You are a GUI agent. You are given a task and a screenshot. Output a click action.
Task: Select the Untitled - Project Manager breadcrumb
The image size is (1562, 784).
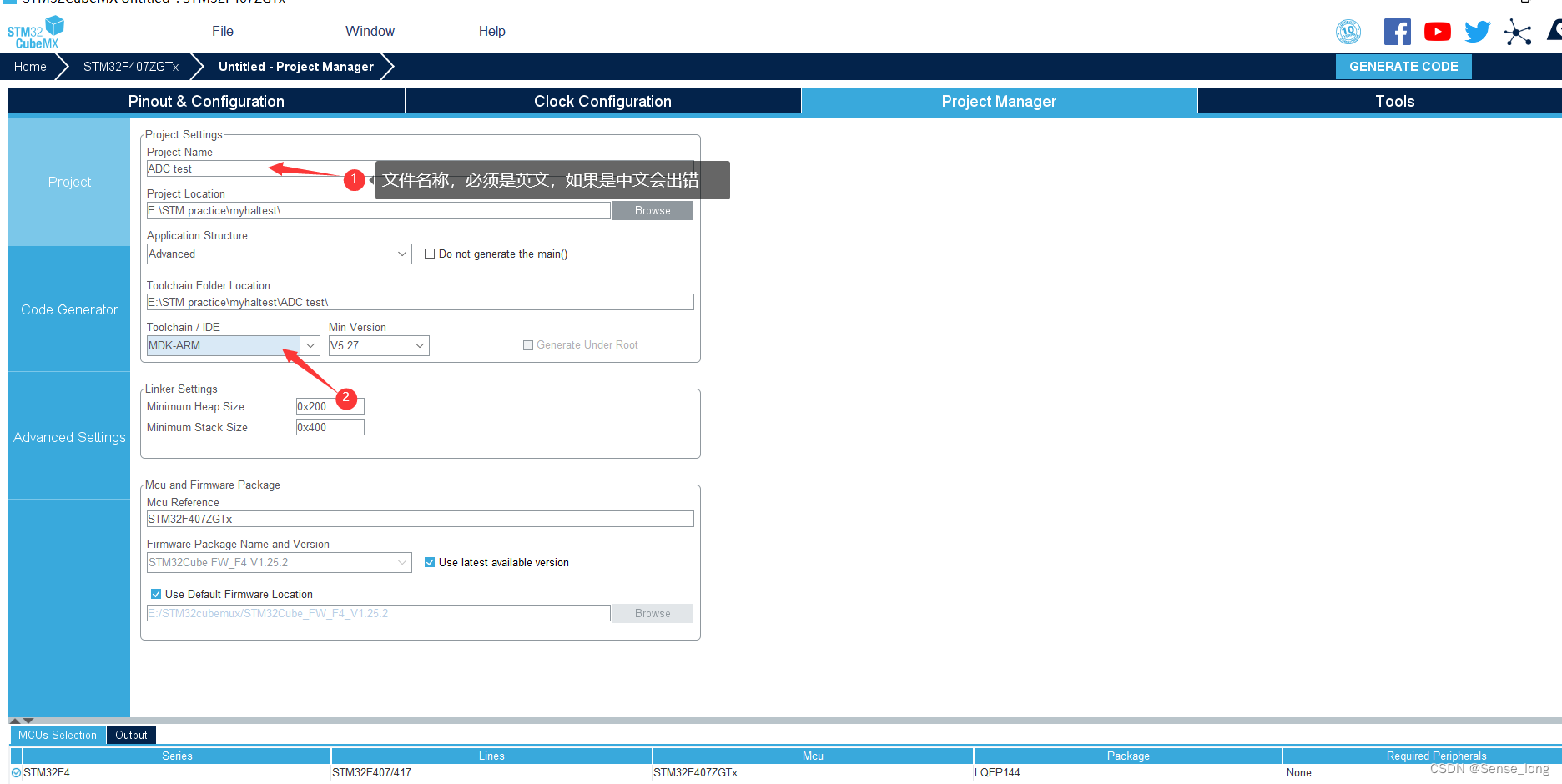(x=296, y=67)
